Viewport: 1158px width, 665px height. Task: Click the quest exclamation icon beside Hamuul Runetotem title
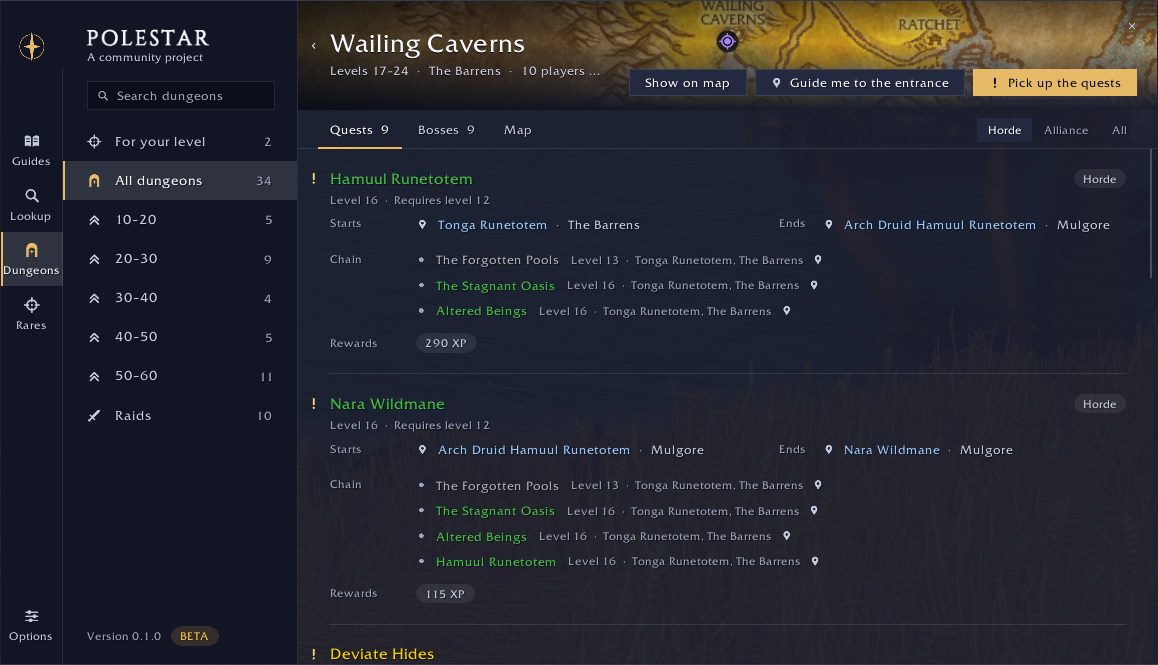[x=314, y=179]
